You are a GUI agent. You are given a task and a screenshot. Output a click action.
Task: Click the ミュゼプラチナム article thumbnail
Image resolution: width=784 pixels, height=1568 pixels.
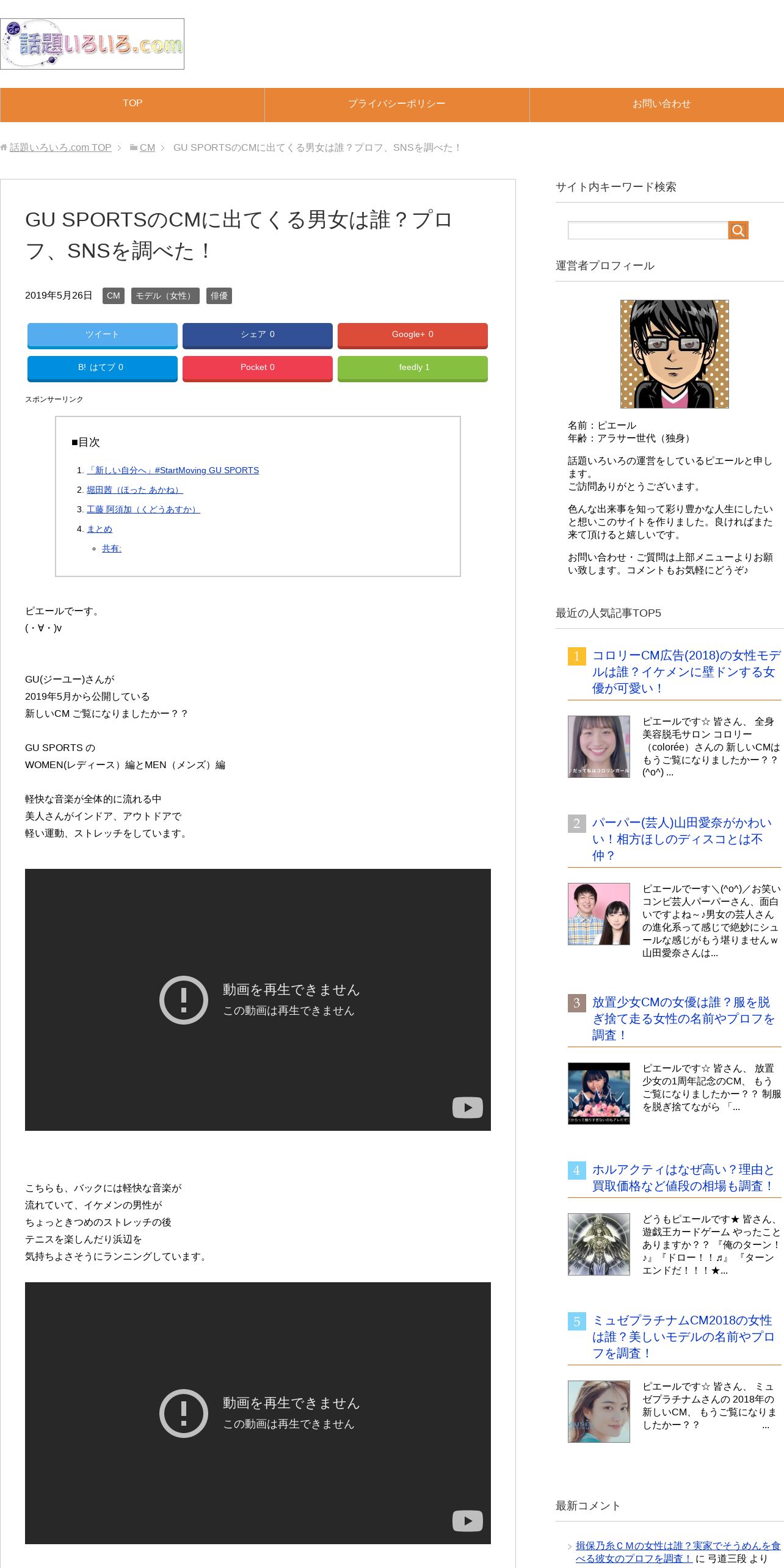[599, 1412]
